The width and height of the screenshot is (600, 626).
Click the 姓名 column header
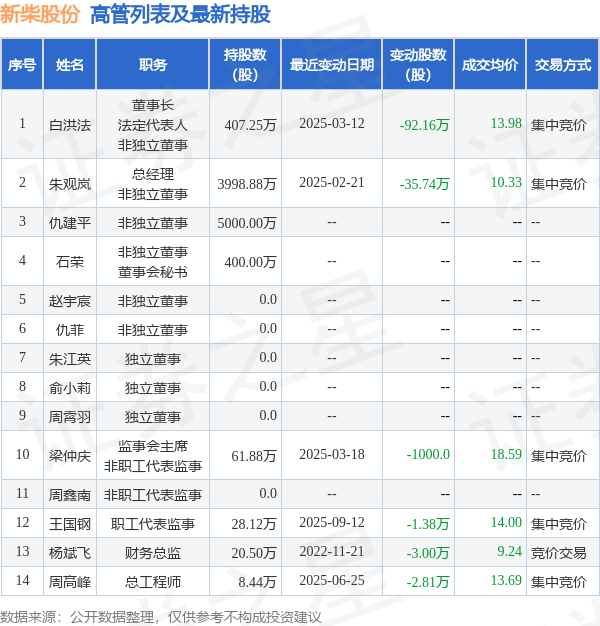(x=69, y=64)
